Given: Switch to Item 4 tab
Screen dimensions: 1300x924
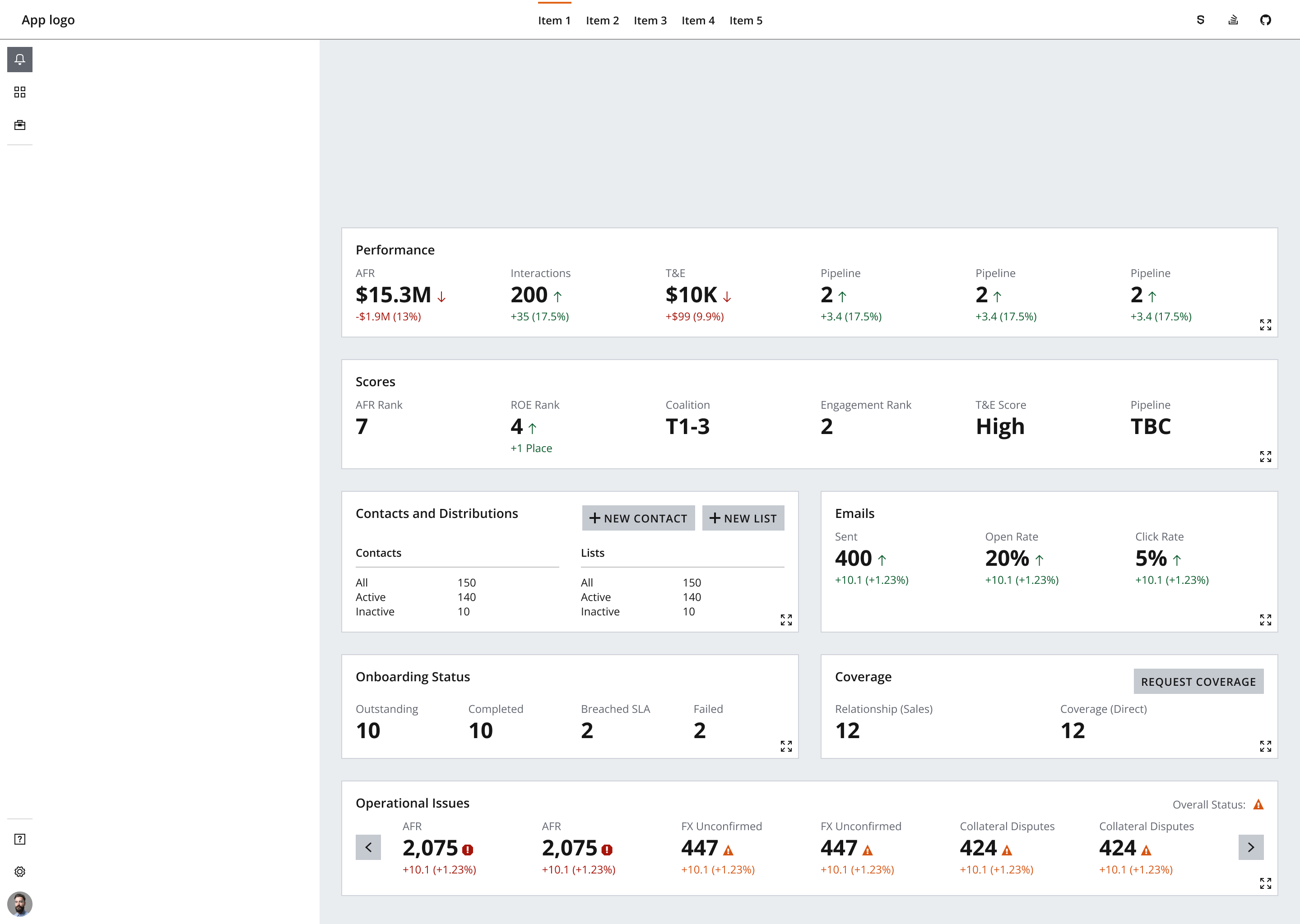Looking at the screenshot, I should (x=698, y=21).
